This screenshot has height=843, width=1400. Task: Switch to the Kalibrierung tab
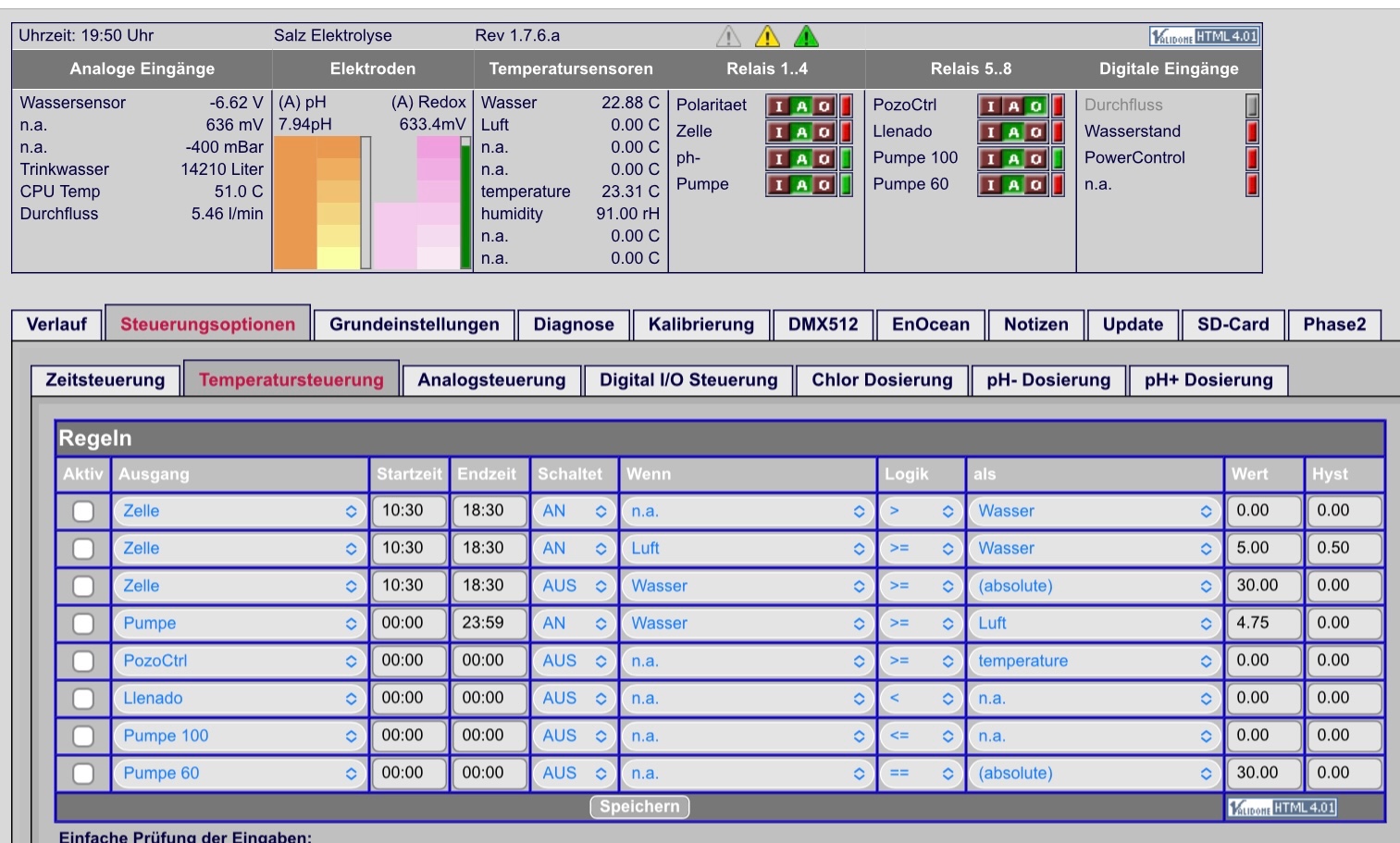click(x=701, y=325)
